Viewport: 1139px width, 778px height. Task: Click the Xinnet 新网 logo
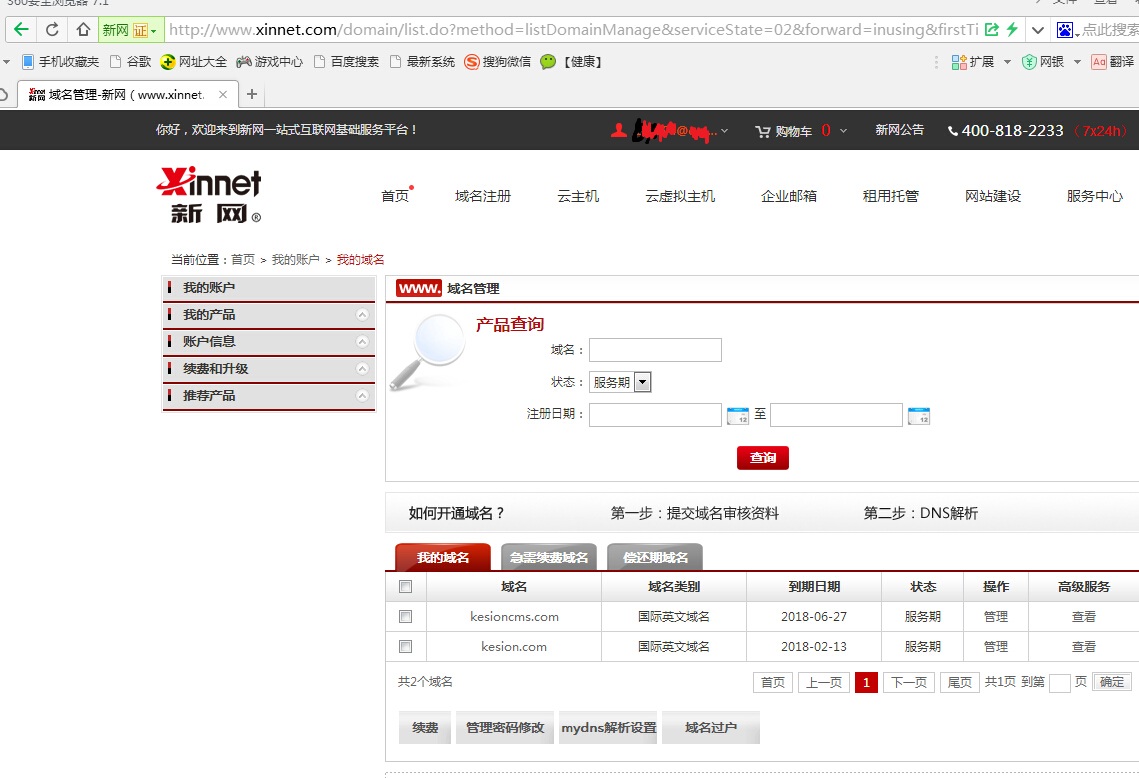[x=209, y=195]
